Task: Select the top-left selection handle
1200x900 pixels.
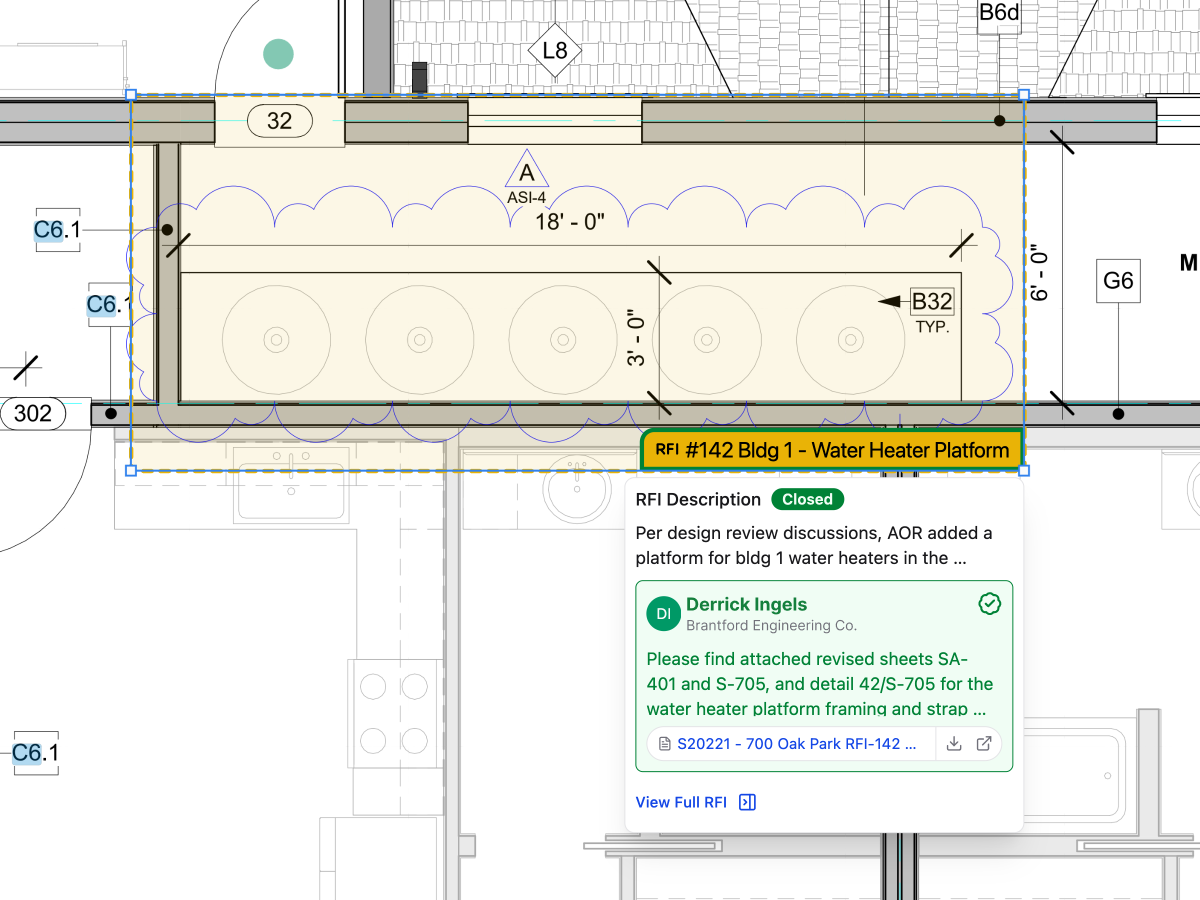Action: point(131,95)
